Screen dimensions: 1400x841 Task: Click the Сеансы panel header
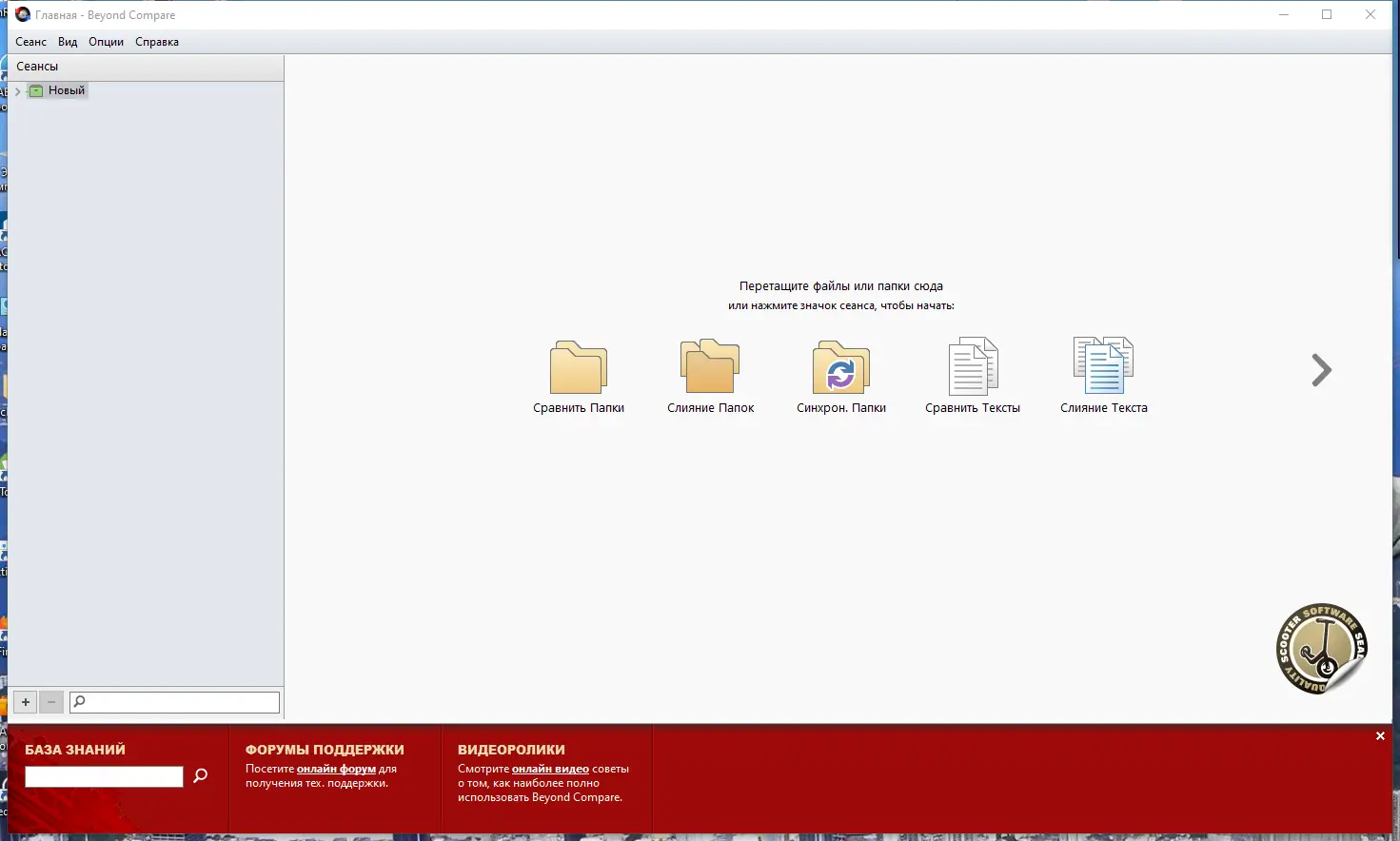click(146, 67)
